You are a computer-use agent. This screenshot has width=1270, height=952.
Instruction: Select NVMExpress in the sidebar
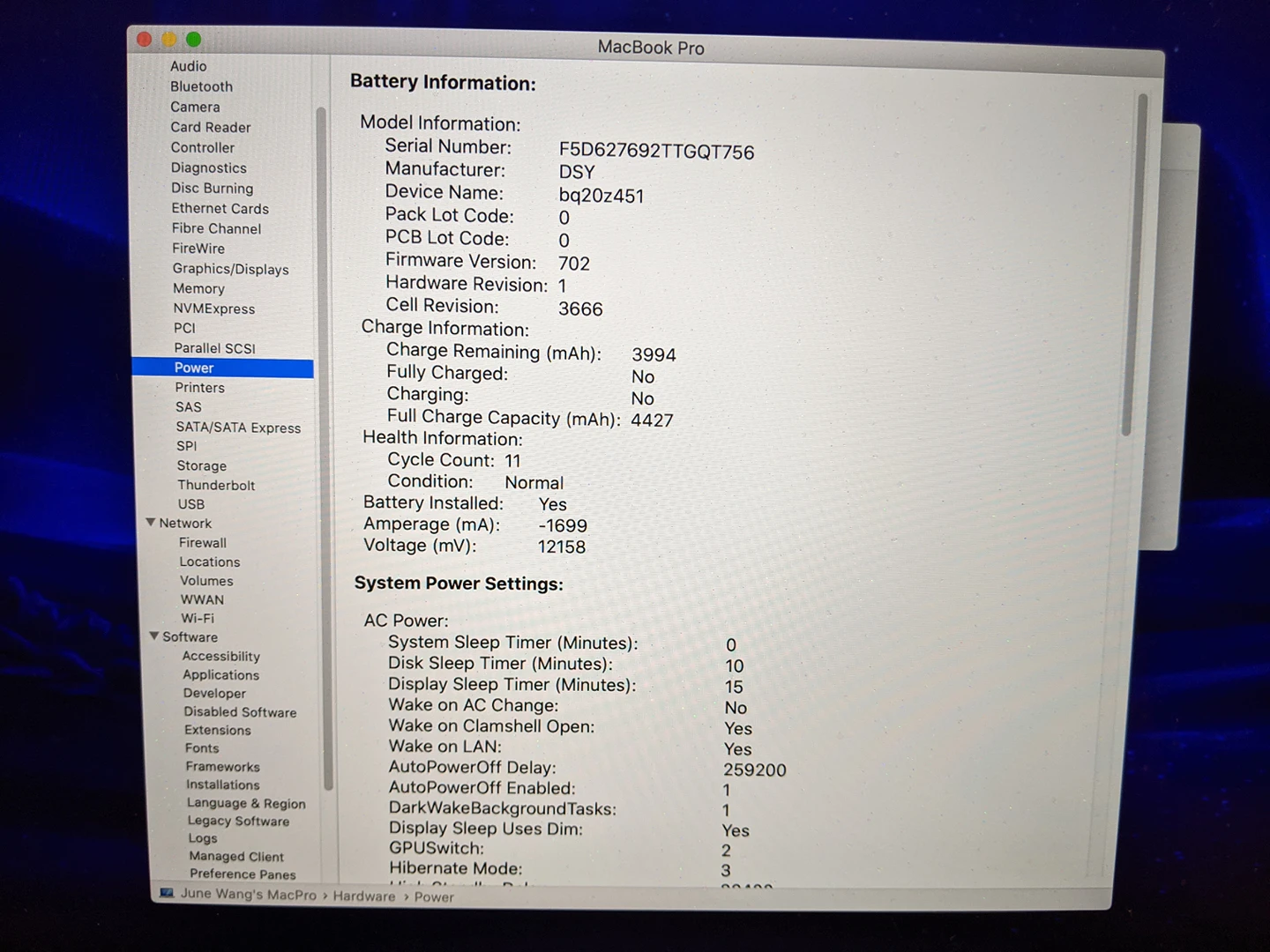213,309
